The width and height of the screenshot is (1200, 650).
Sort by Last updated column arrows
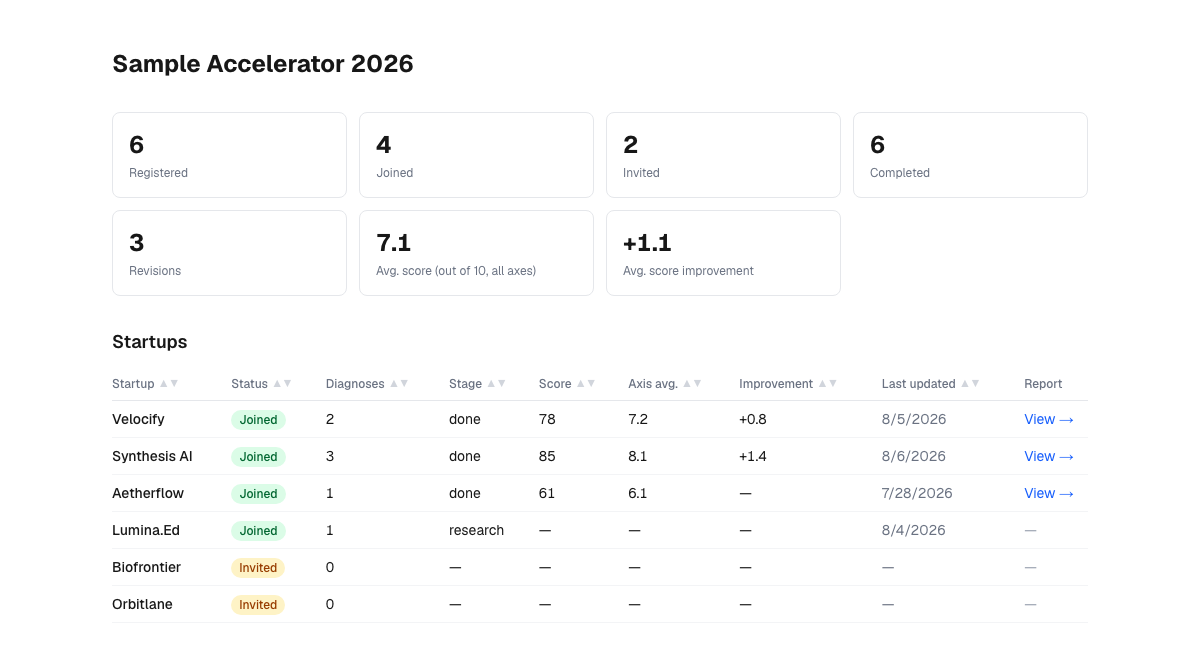[970, 383]
